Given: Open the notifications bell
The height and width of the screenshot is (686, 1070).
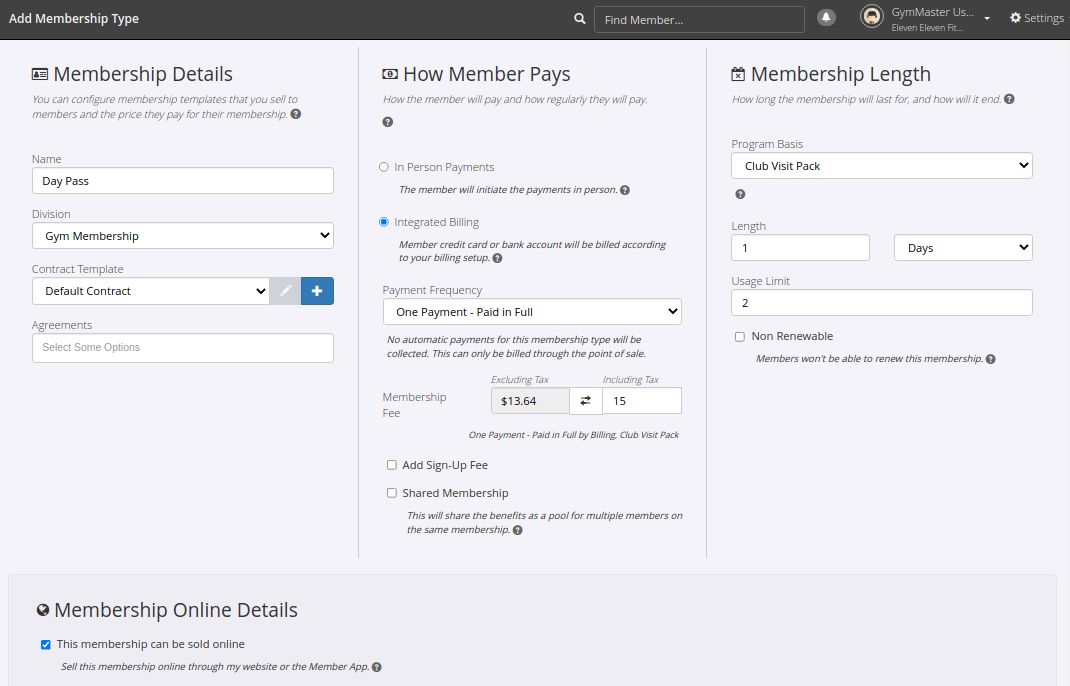Looking at the screenshot, I should 826,18.
